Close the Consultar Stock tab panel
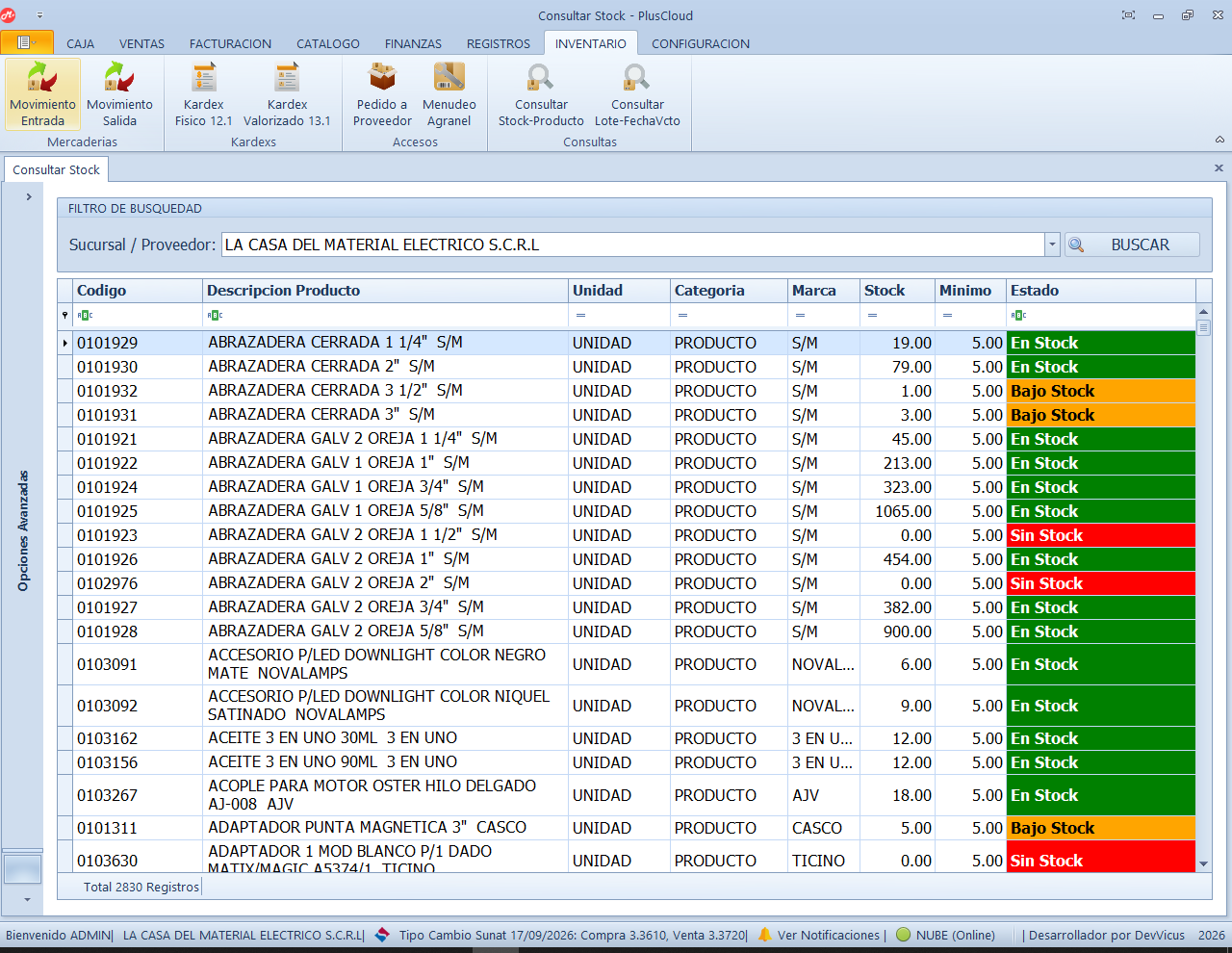The image size is (1232, 953). click(1219, 168)
